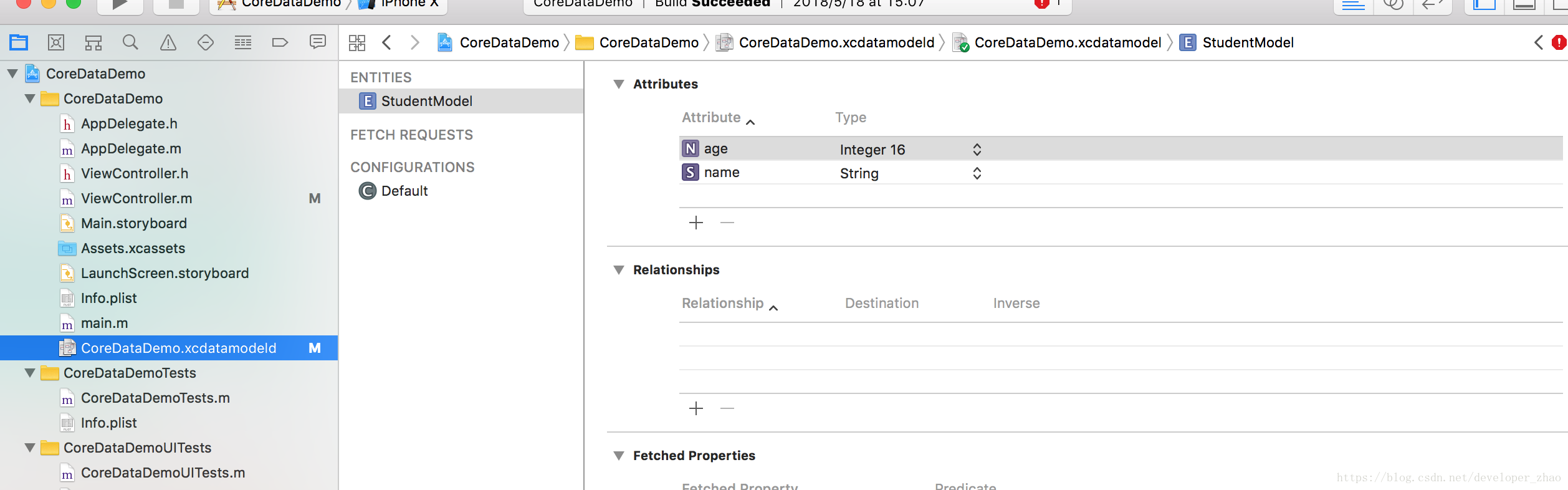Open CoreDataDemoUITests.m file

pyautogui.click(x=163, y=473)
